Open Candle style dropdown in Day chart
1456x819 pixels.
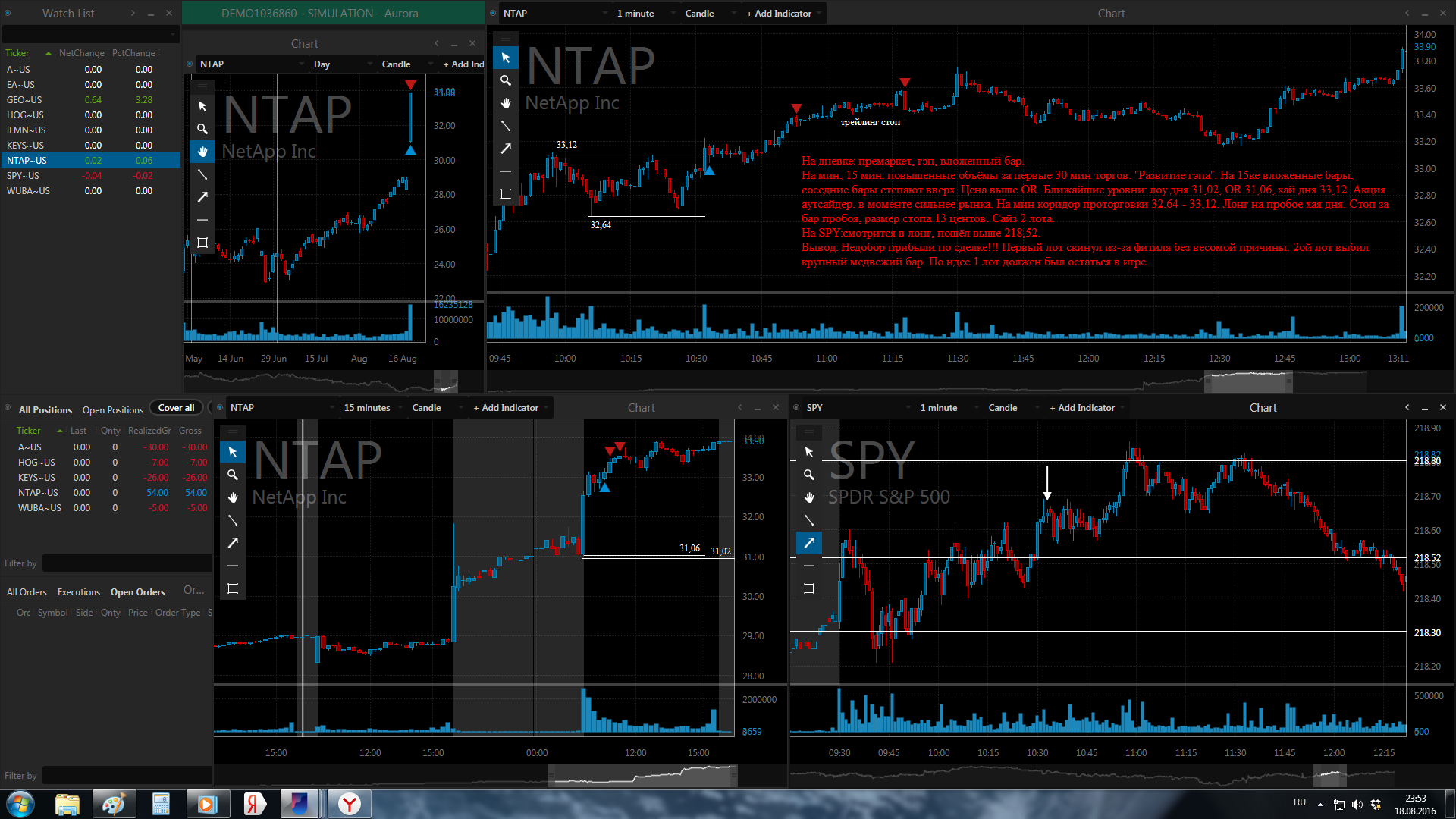[x=406, y=64]
